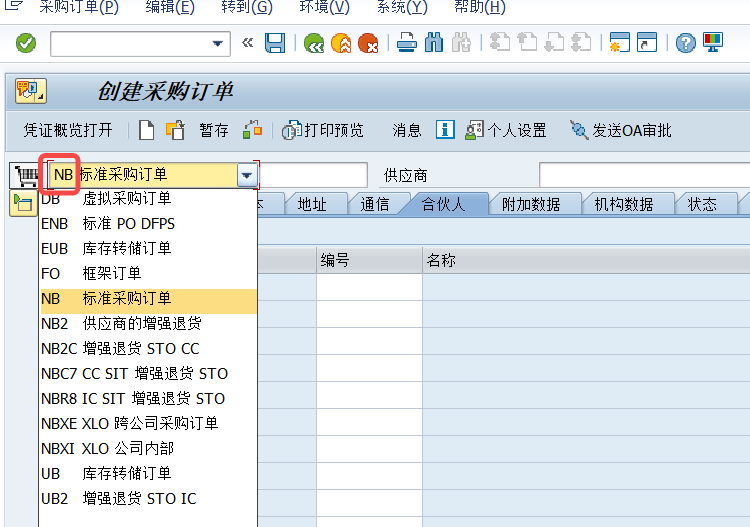The height and width of the screenshot is (527, 750).
Task: Open the 编辑(E) menu
Action: click(x=170, y=7)
